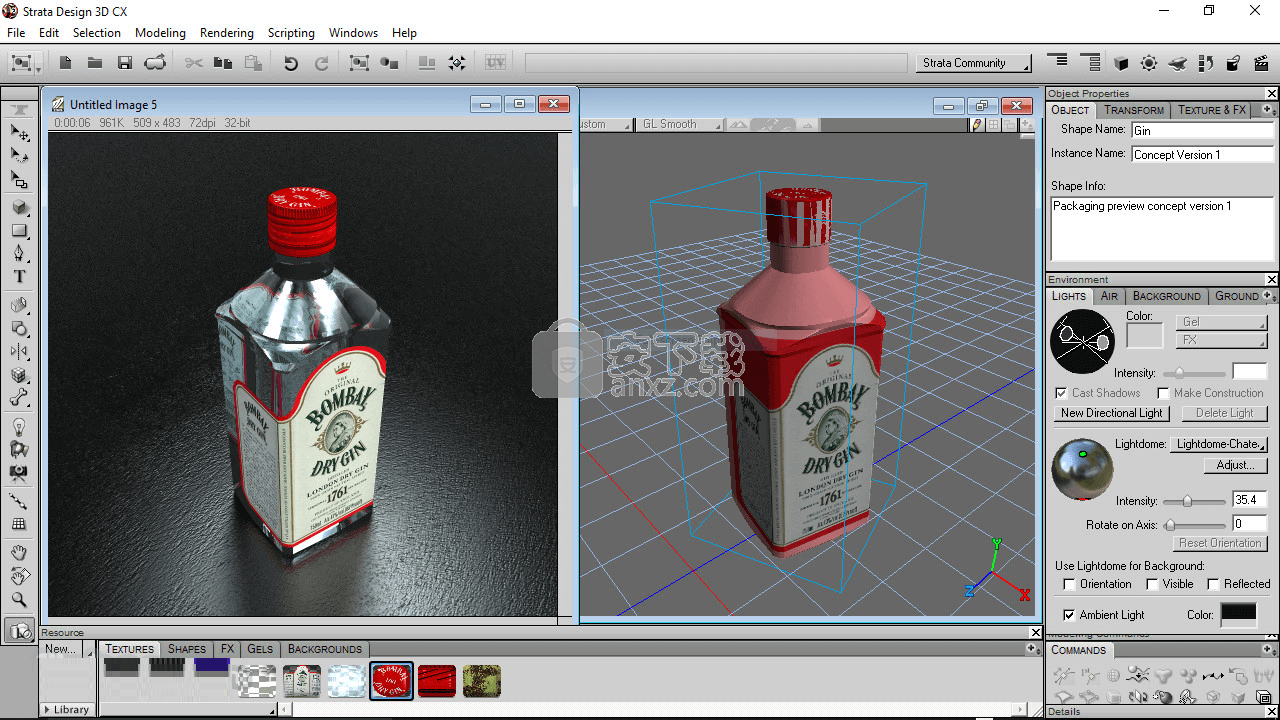Switch to the Texture & FX tab
This screenshot has height=720, width=1280.
pos(1211,110)
